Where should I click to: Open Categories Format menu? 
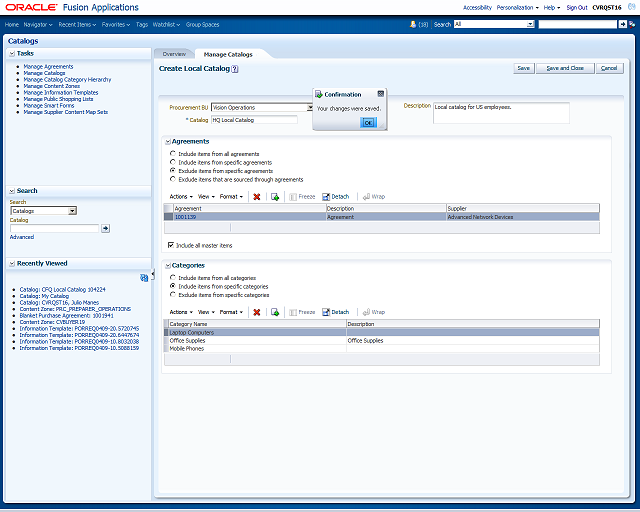point(231,312)
